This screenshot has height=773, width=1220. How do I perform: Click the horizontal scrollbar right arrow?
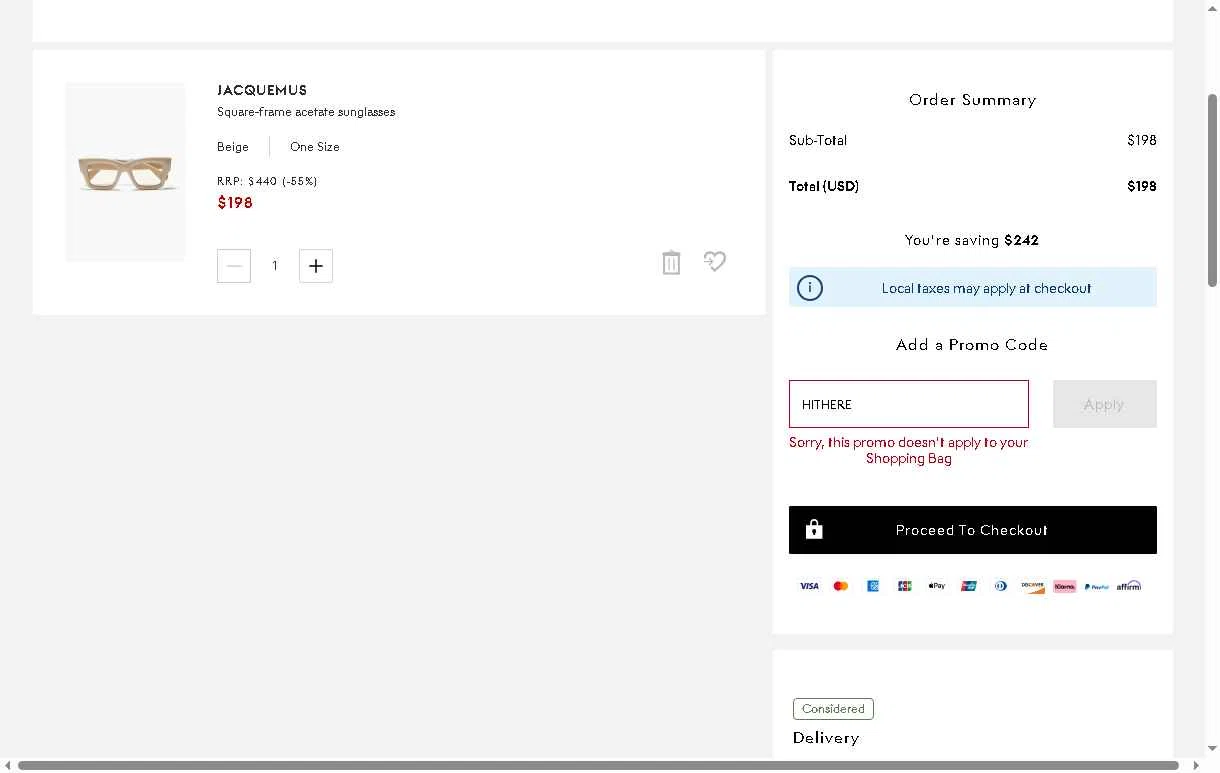pyautogui.click(x=1196, y=766)
